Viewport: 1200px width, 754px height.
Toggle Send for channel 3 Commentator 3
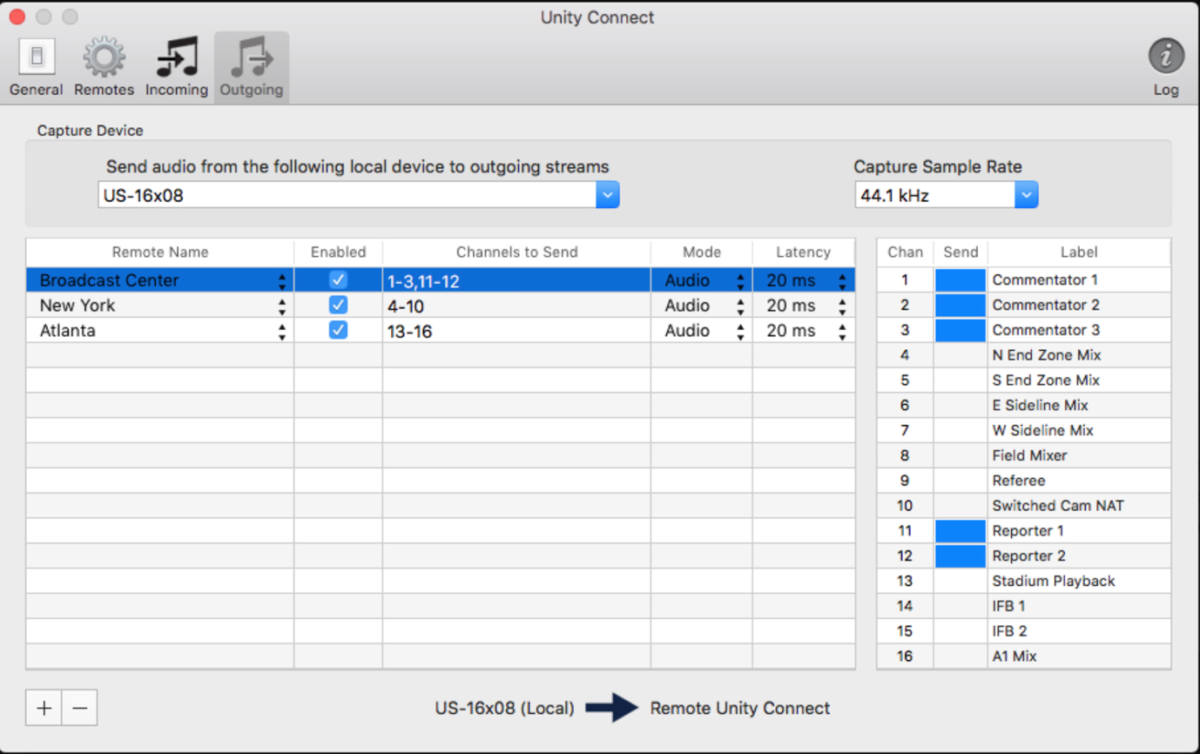[x=960, y=330]
